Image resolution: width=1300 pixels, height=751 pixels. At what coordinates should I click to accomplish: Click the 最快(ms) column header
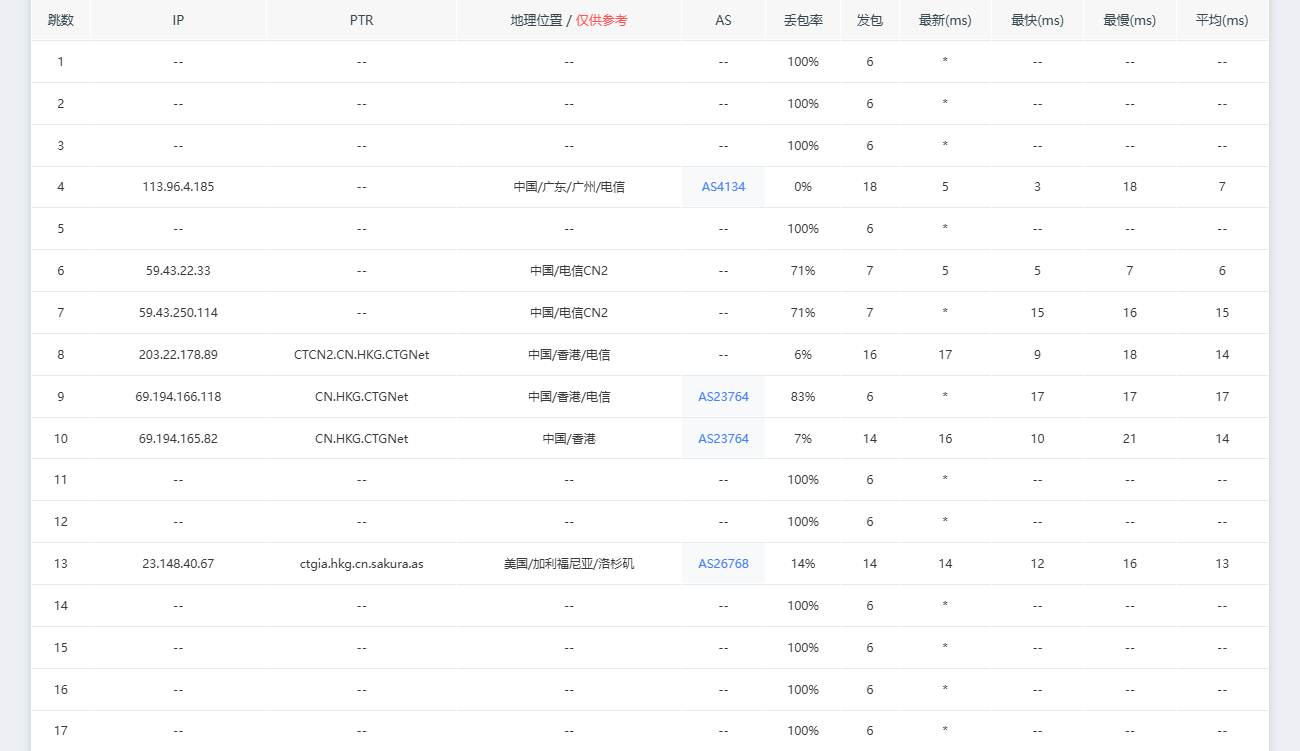1037,20
